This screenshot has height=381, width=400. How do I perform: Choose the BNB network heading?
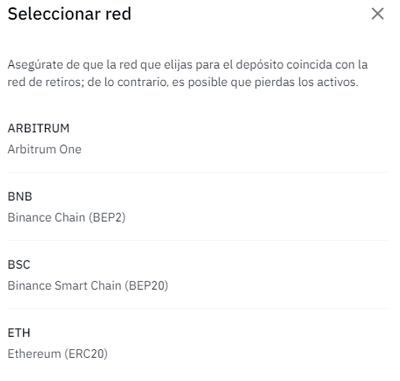point(20,197)
